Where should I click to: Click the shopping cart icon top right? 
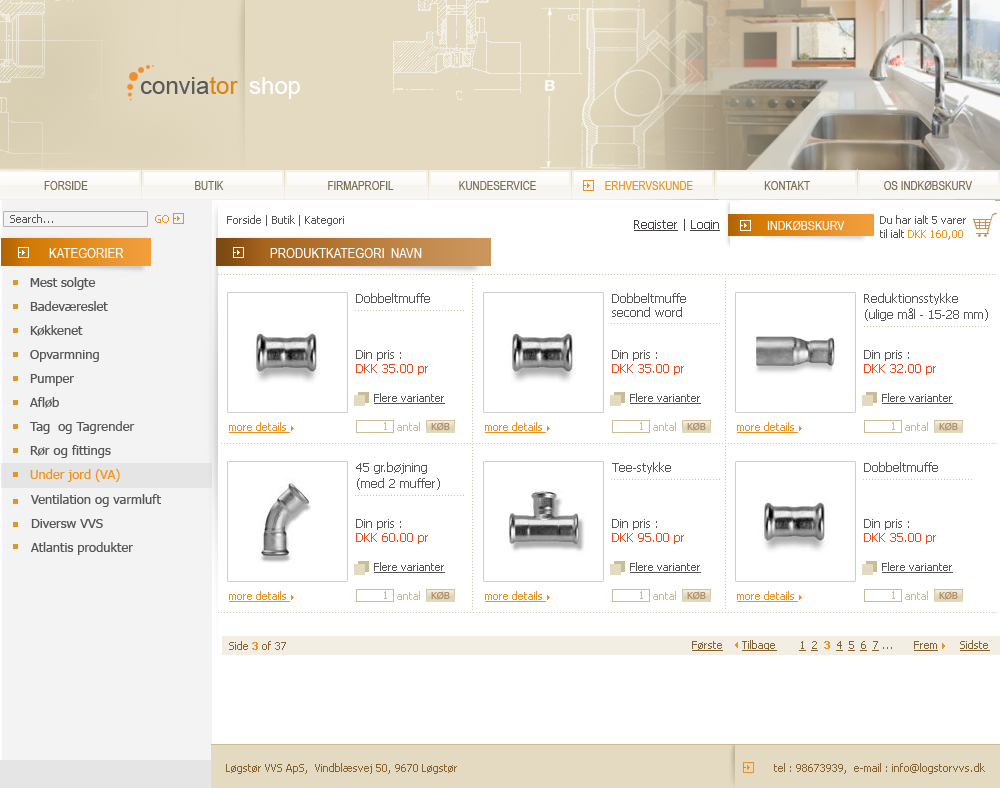coord(984,225)
